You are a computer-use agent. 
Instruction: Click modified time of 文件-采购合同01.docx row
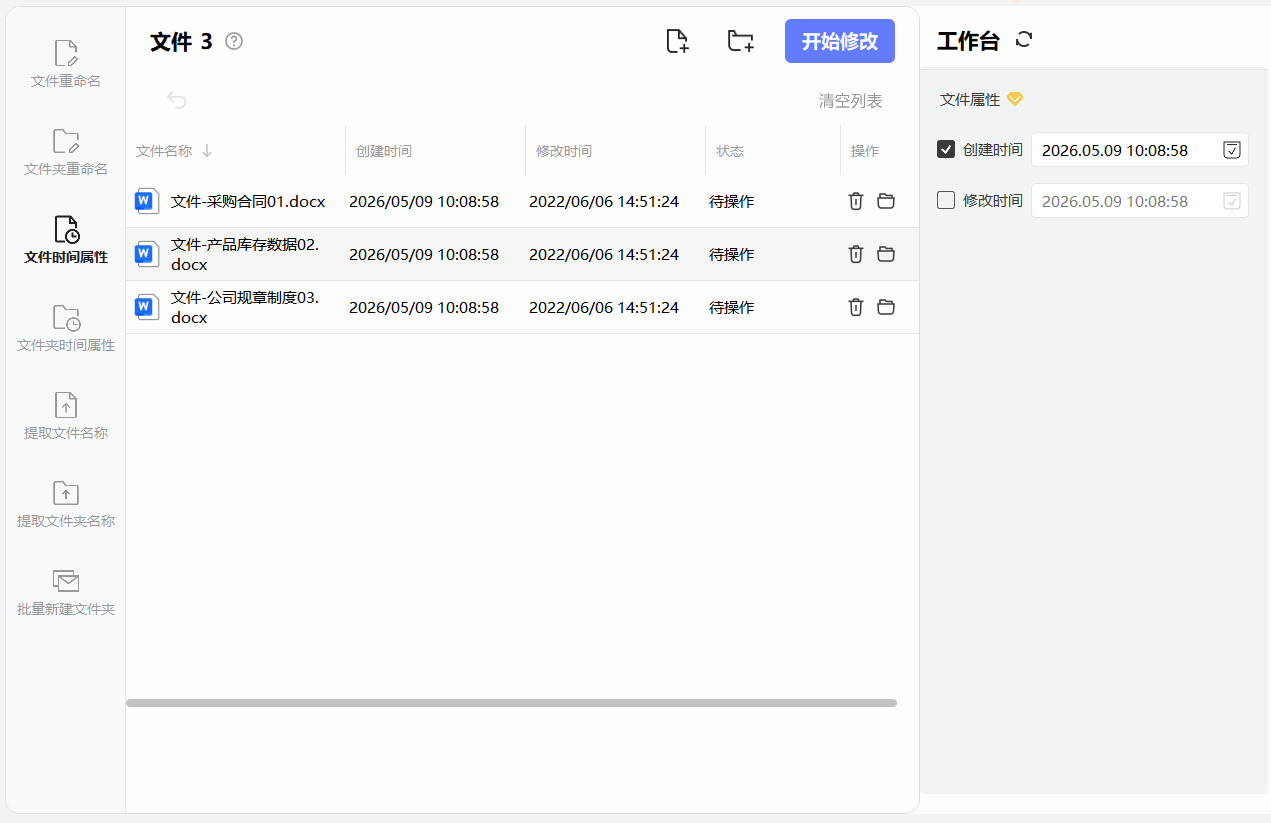point(604,201)
